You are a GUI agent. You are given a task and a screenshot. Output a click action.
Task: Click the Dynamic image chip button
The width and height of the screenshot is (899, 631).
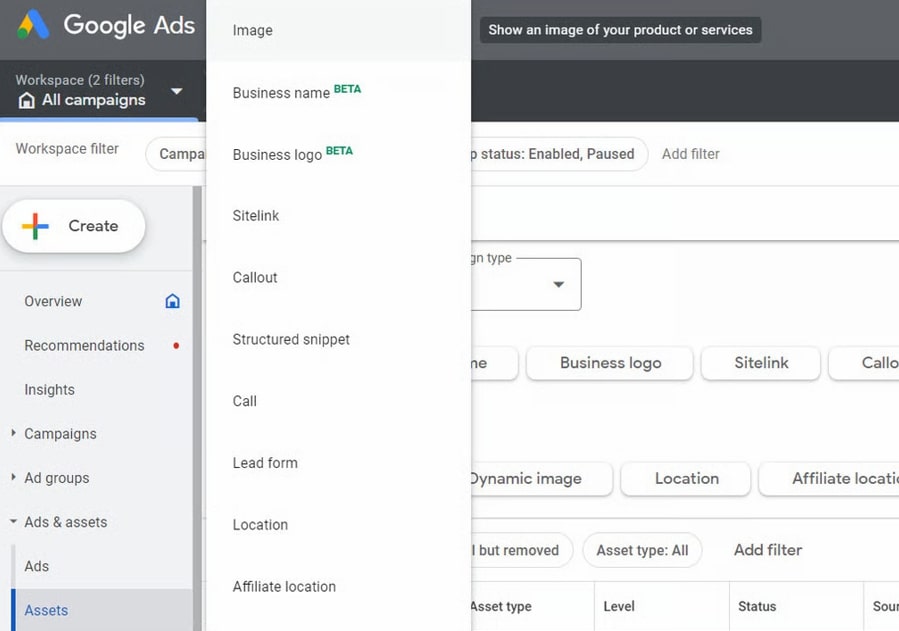[x=541, y=479]
